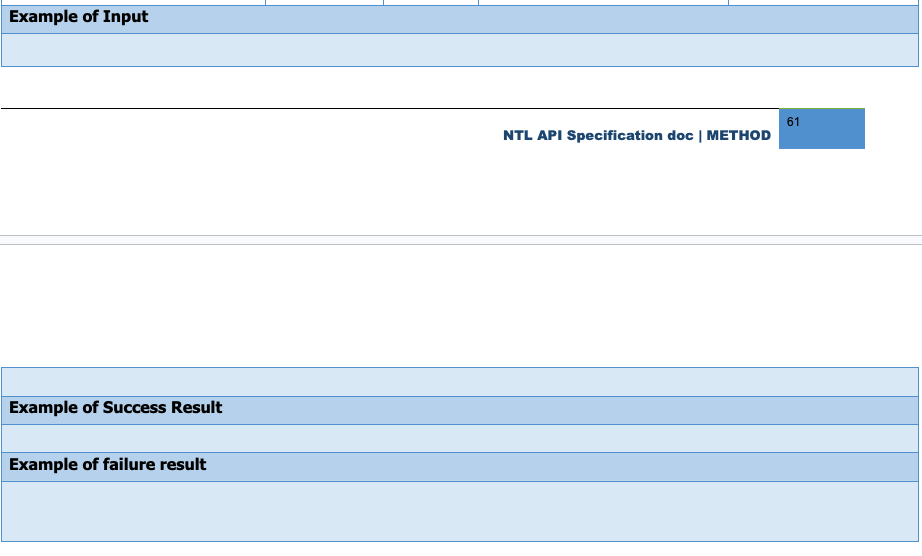Place cursor in empty cell under Success Result
Viewport: 922px width, 556px height.
[x=460, y=438]
